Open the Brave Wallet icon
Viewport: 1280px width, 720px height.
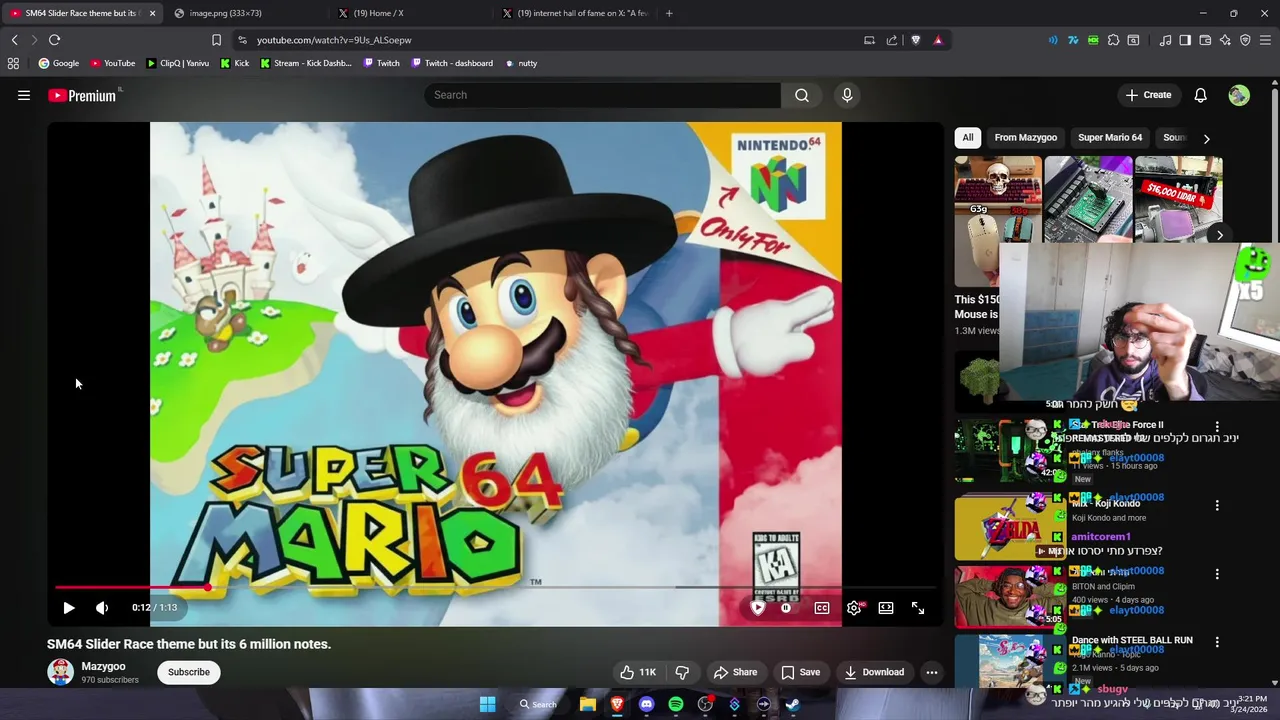coord(1205,40)
